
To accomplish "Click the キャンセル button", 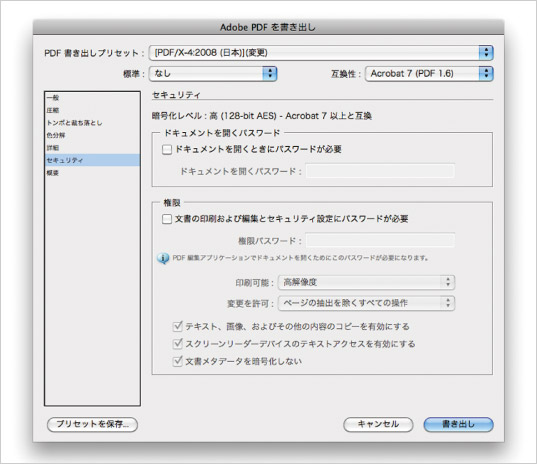I will click(378, 424).
